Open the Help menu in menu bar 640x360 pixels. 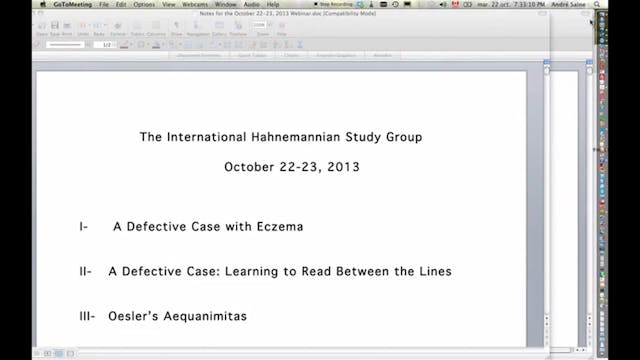coord(273,4)
